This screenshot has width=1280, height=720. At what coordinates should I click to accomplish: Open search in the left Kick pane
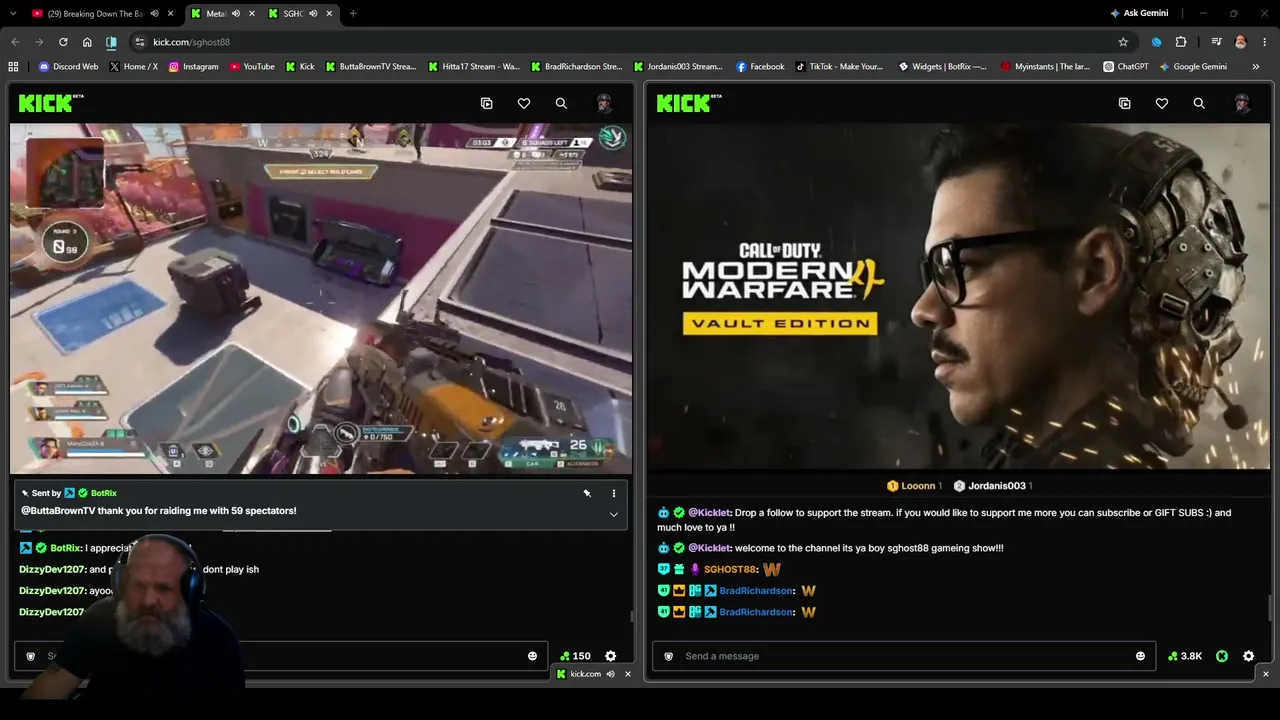[561, 103]
